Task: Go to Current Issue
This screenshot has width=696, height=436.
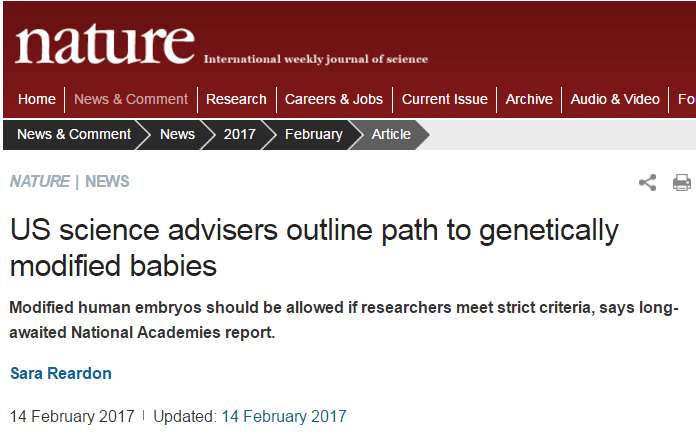Action: pyautogui.click(x=445, y=99)
